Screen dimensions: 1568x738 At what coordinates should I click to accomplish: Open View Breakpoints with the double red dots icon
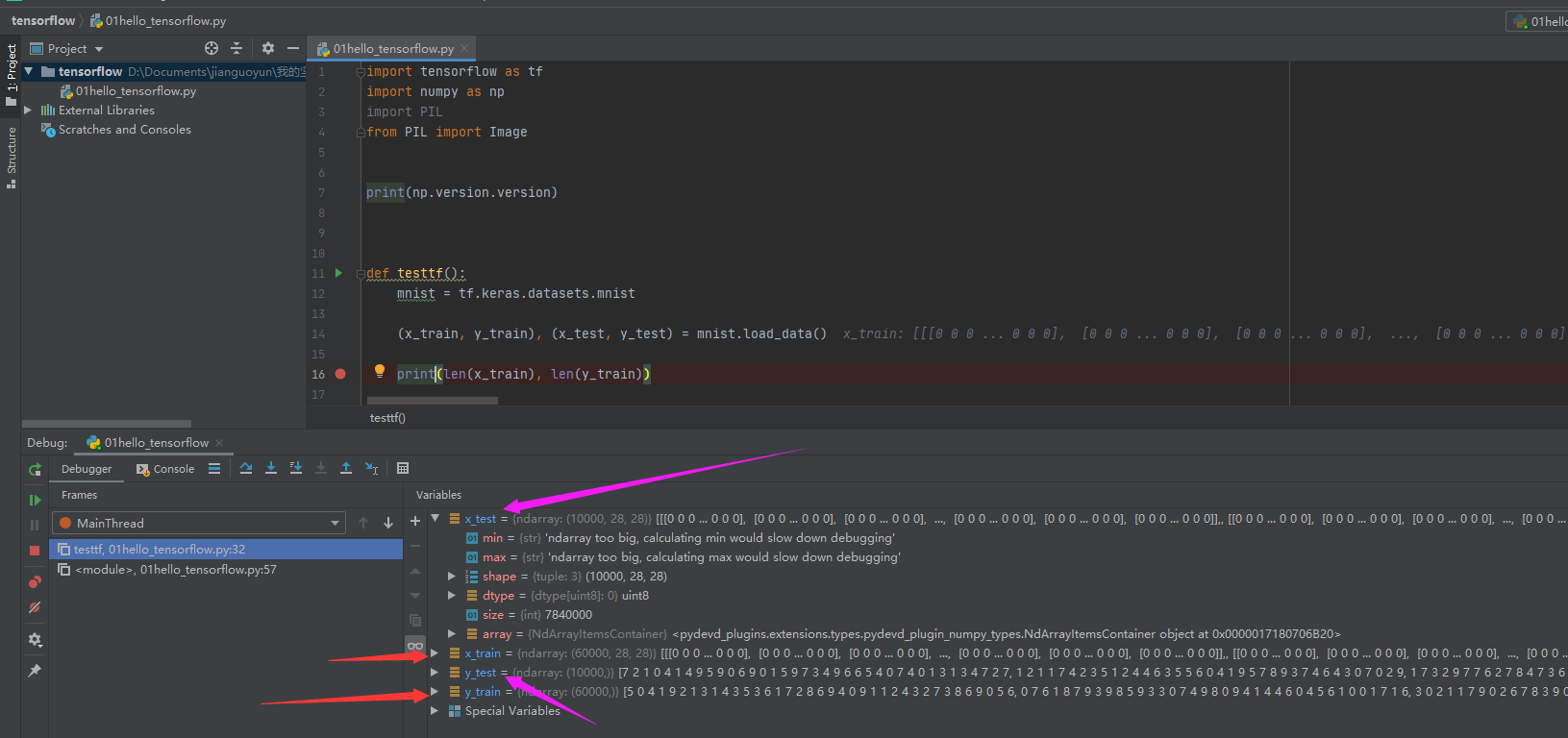tap(35, 581)
